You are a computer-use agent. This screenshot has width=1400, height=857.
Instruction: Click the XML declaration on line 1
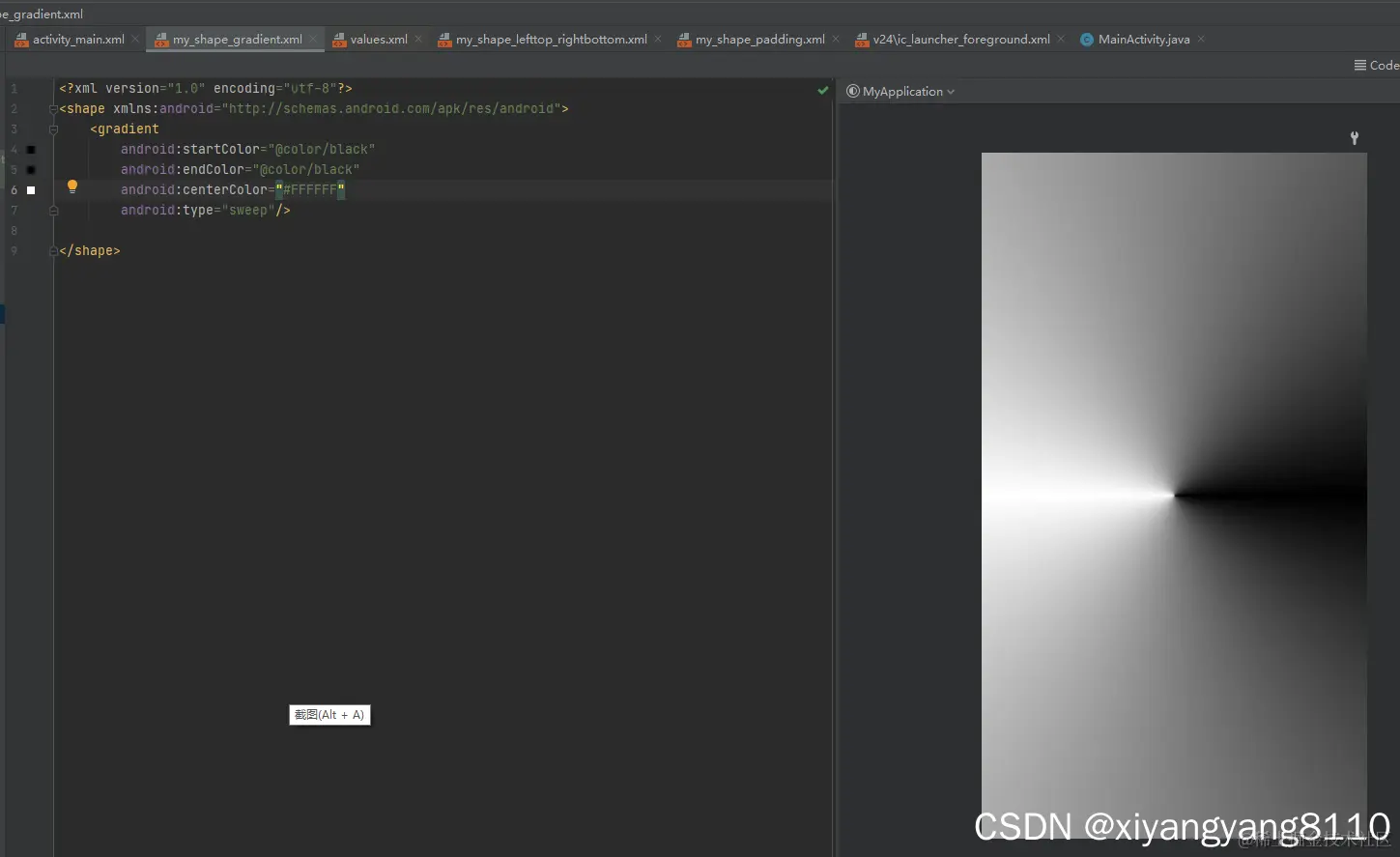[x=206, y=89]
